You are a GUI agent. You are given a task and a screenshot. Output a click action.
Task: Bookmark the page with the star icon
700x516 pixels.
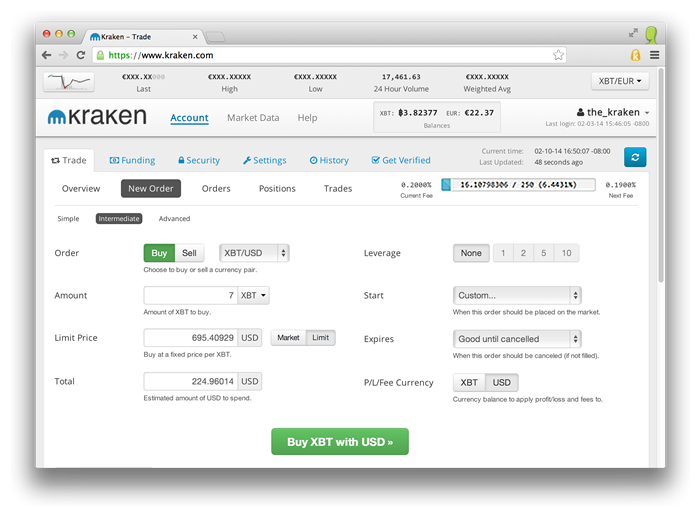(558, 55)
